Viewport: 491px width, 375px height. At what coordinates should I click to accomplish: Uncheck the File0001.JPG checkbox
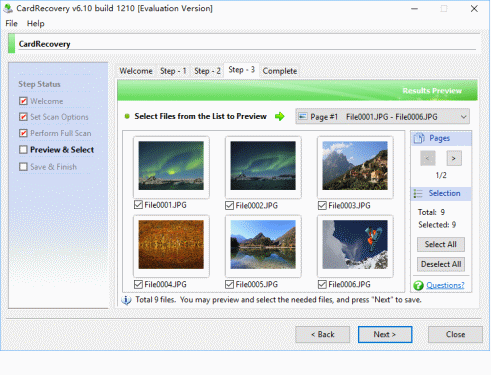[138, 205]
